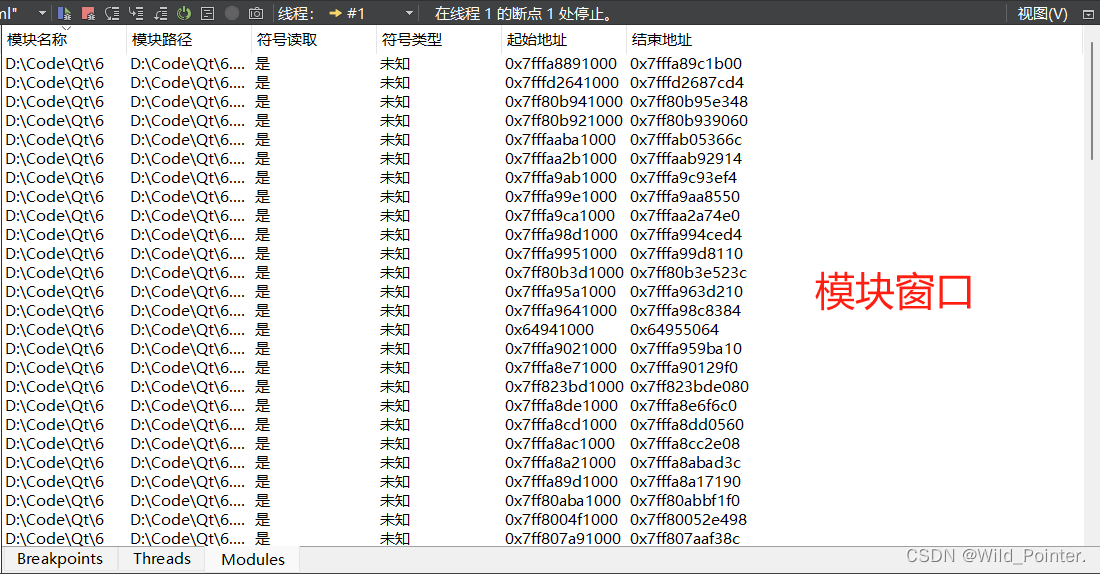Screen dimensions: 1100x574
Task: Select start address 0x7fffa9951000
Action: pyautogui.click(x=561, y=253)
